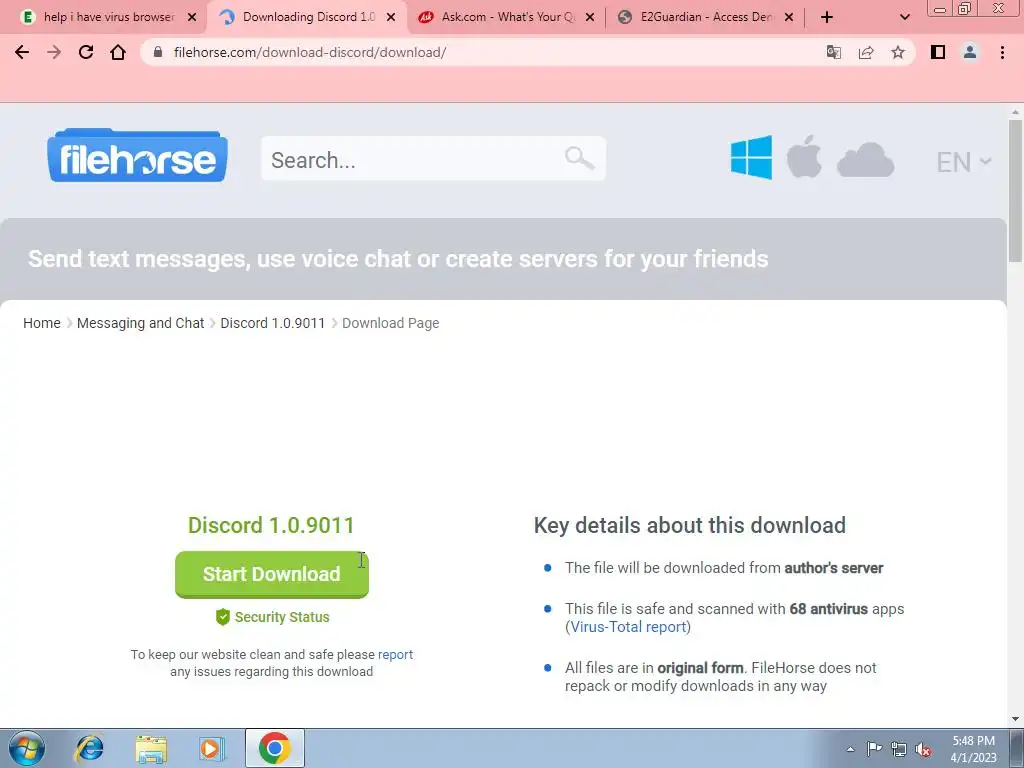Reload the current page

(x=86, y=52)
